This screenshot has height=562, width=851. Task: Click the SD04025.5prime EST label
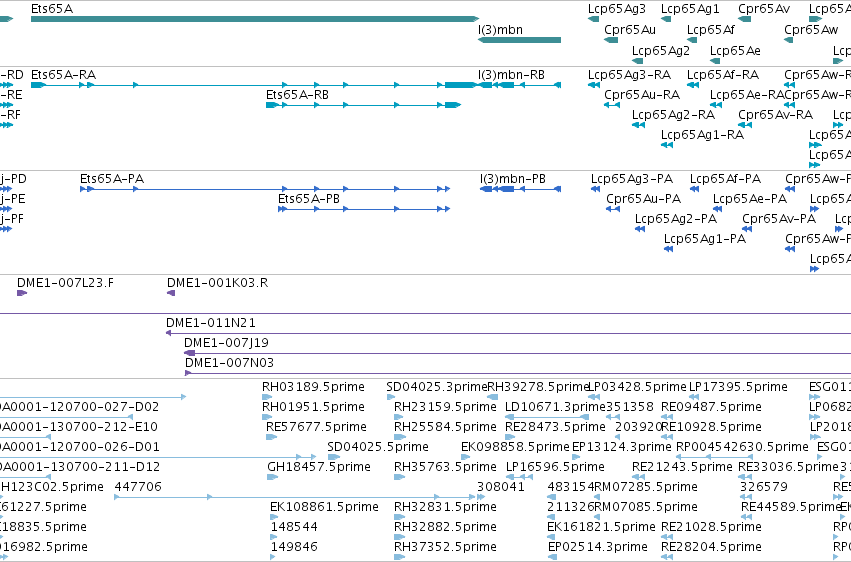(x=378, y=447)
